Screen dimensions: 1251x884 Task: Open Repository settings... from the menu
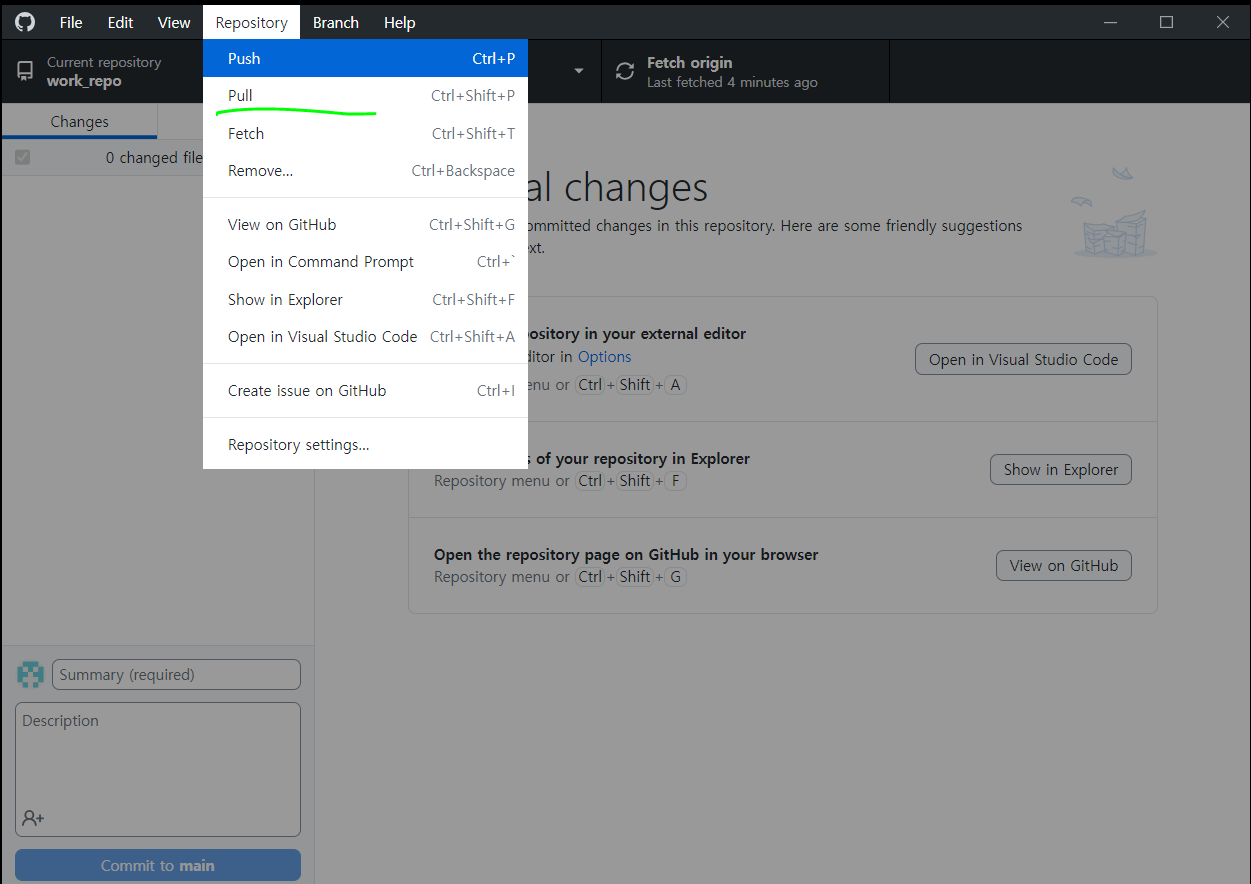pyautogui.click(x=365, y=445)
